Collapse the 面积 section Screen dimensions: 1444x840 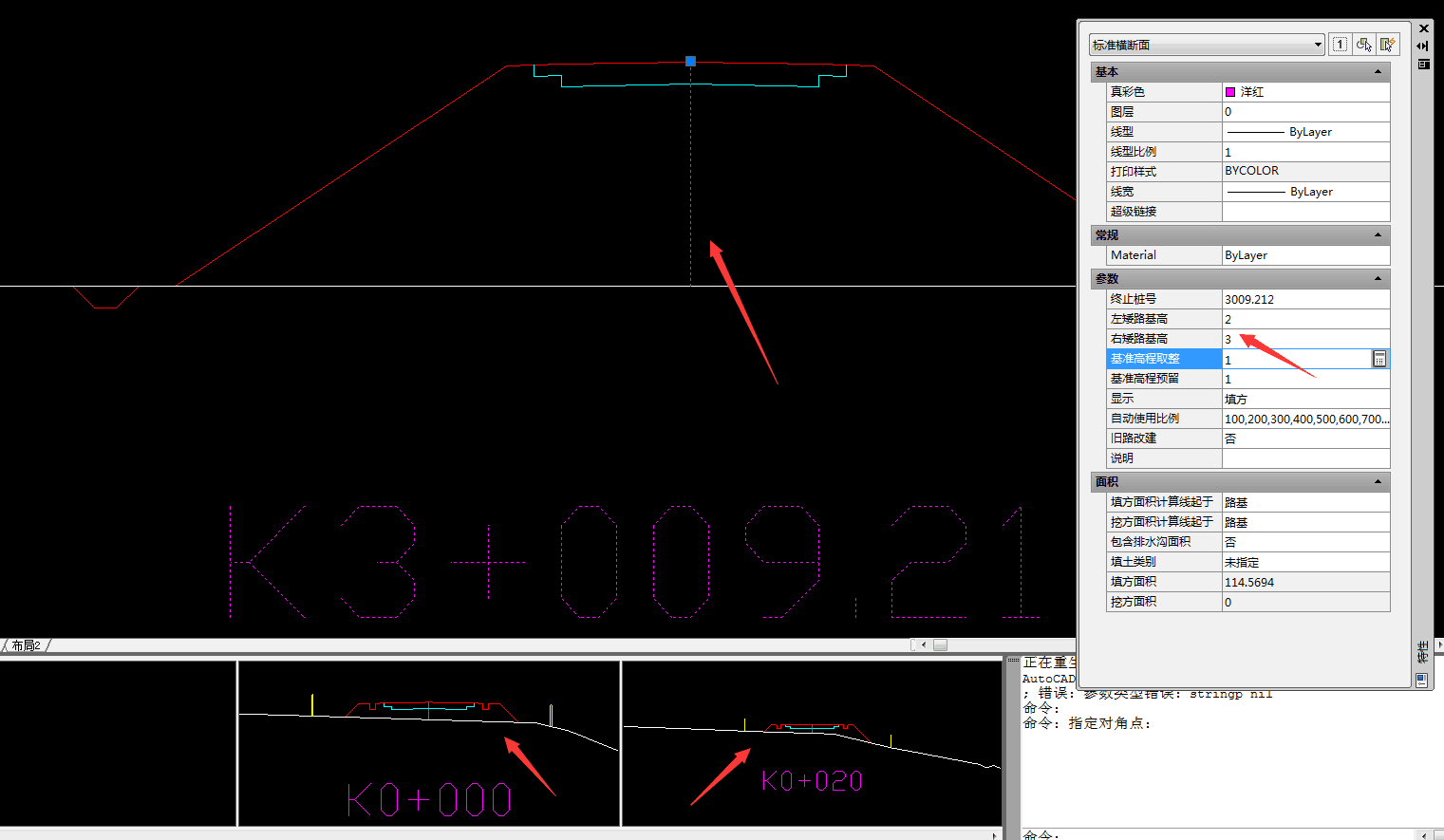(x=1378, y=482)
